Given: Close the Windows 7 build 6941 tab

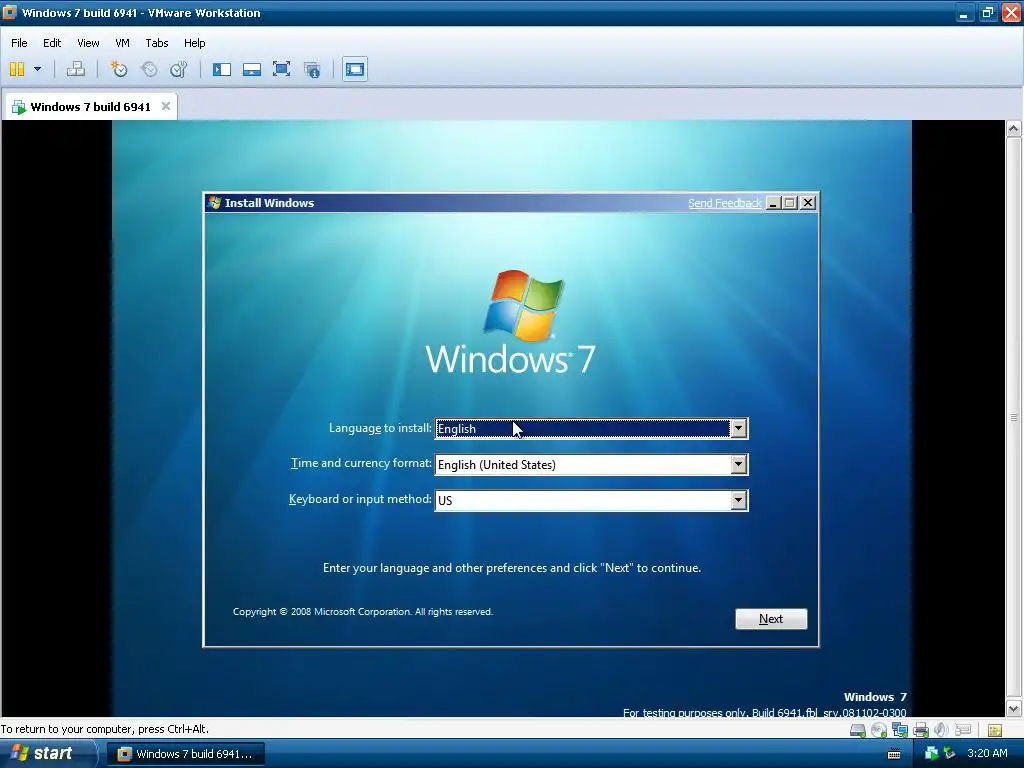Looking at the screenshot, I should coord(166,106).
